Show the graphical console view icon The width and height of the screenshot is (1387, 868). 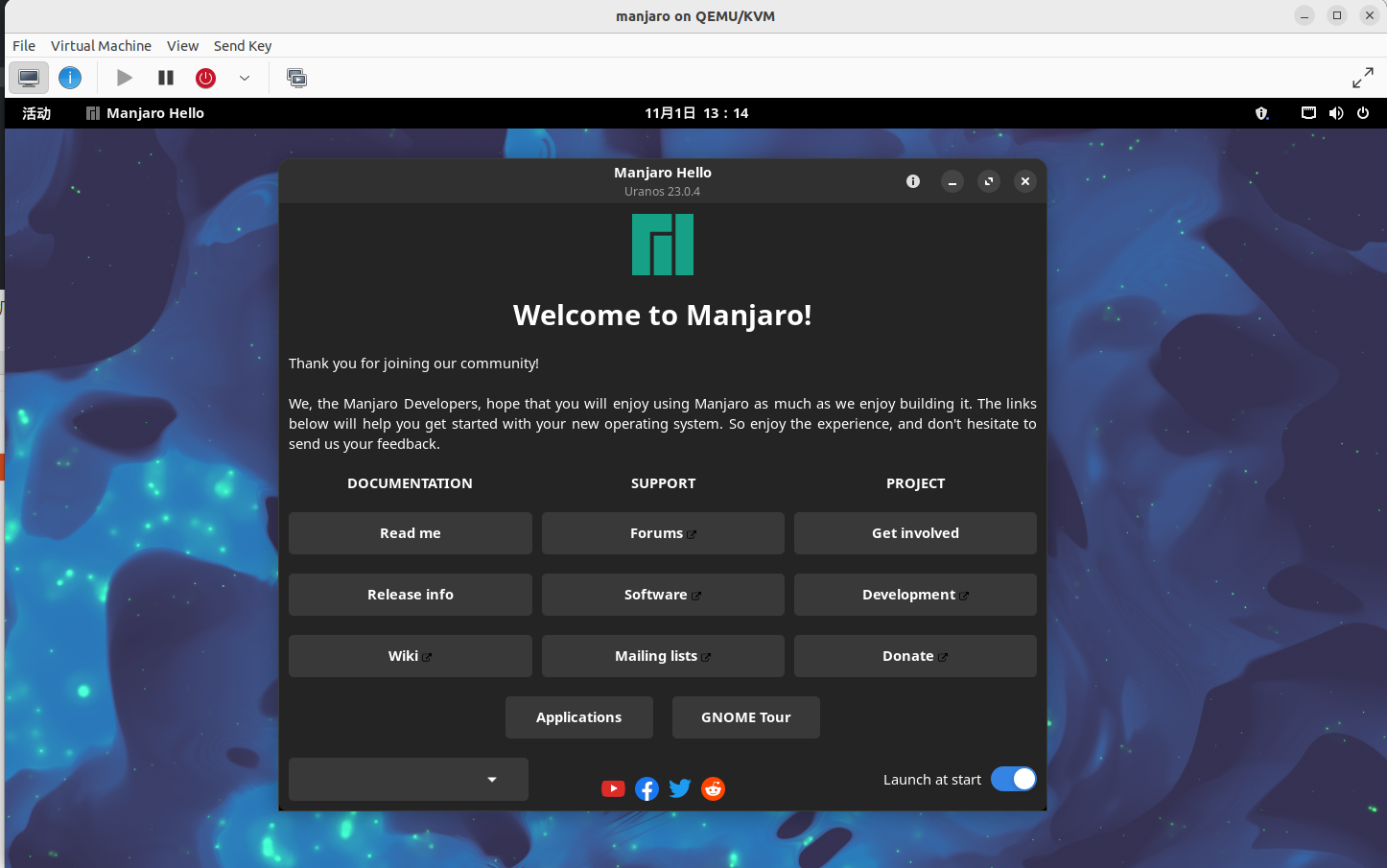click(x=29, y=78)
